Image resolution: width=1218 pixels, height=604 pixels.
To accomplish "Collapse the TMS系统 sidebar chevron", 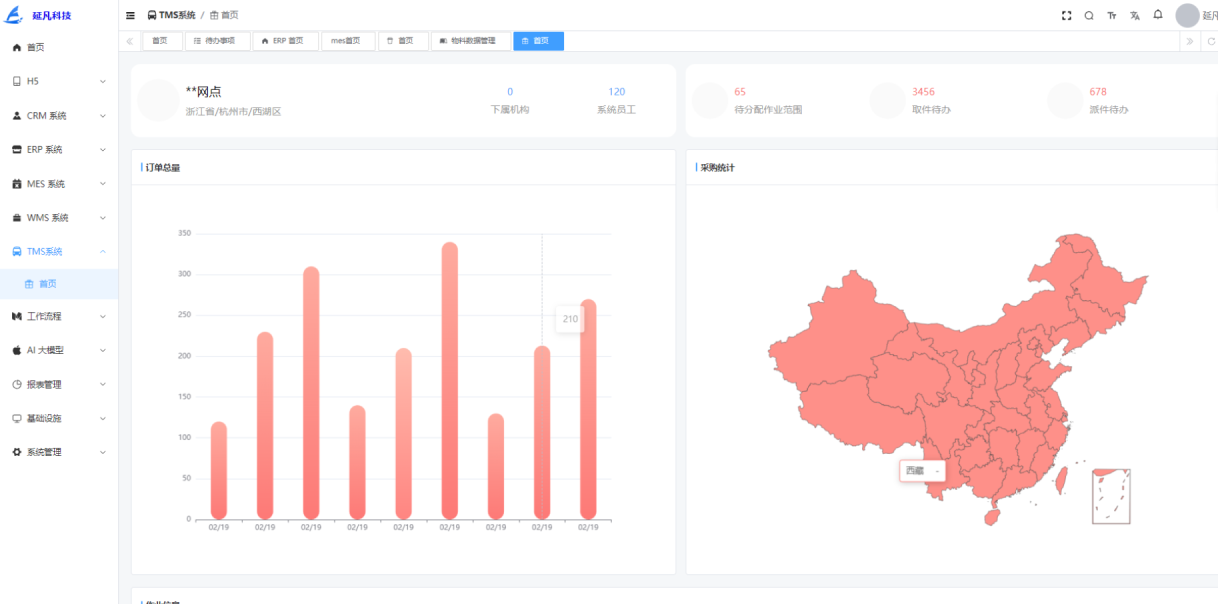I will [x=103, y=252].
